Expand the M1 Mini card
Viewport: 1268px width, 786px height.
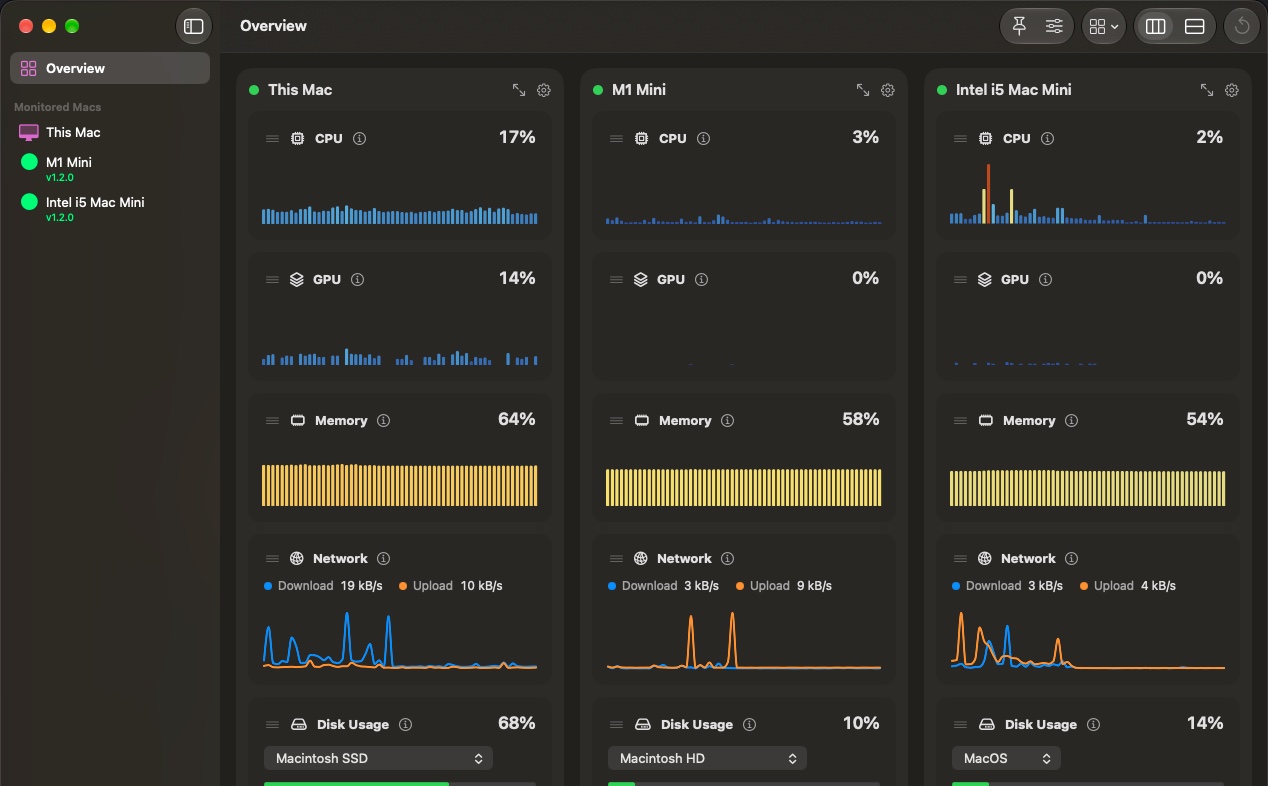863,90
